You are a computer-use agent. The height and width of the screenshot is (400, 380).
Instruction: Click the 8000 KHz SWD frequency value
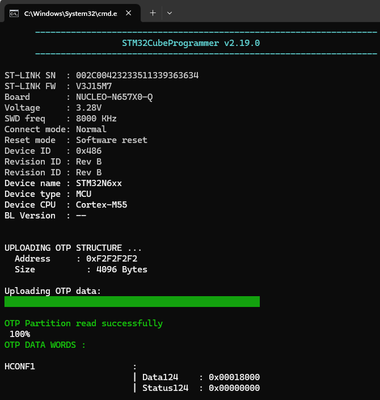coord(96,119)
